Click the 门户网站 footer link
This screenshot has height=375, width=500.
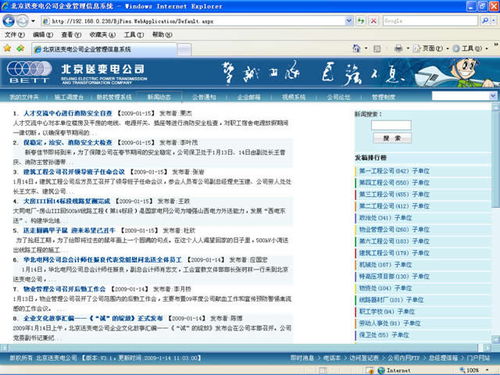tap(478, 358)
